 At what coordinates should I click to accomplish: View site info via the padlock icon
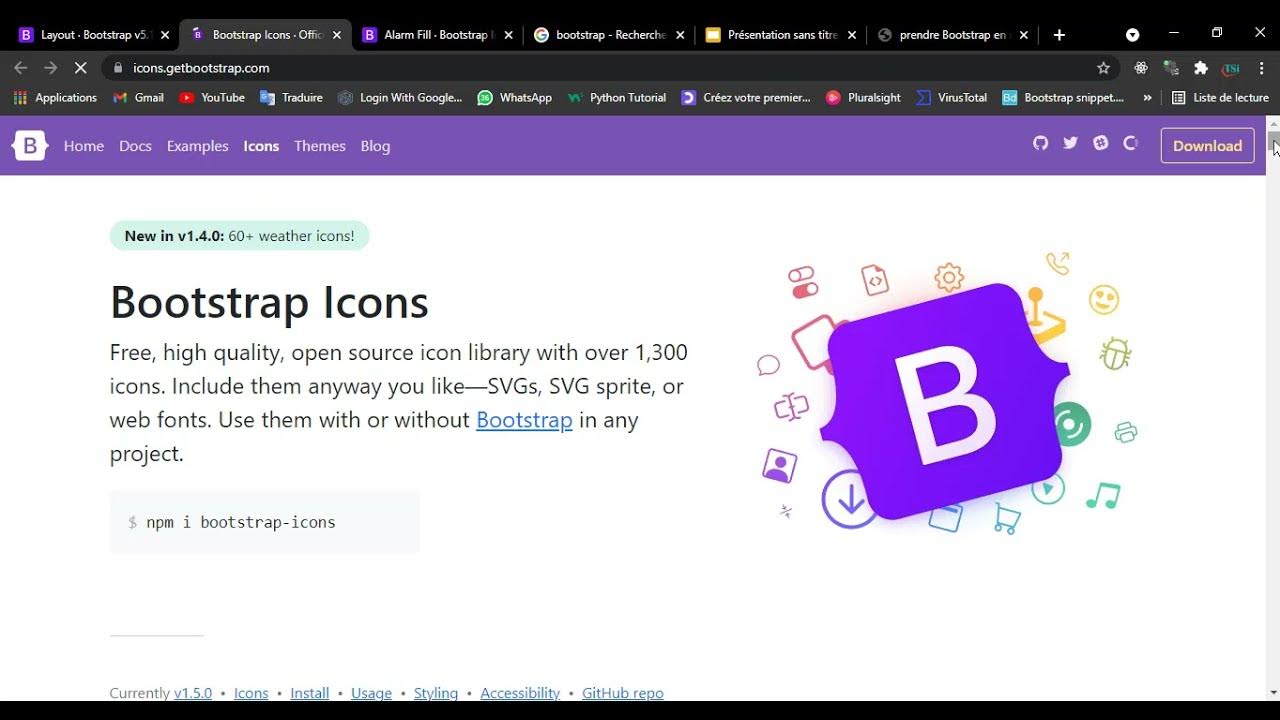click(118, 68)
